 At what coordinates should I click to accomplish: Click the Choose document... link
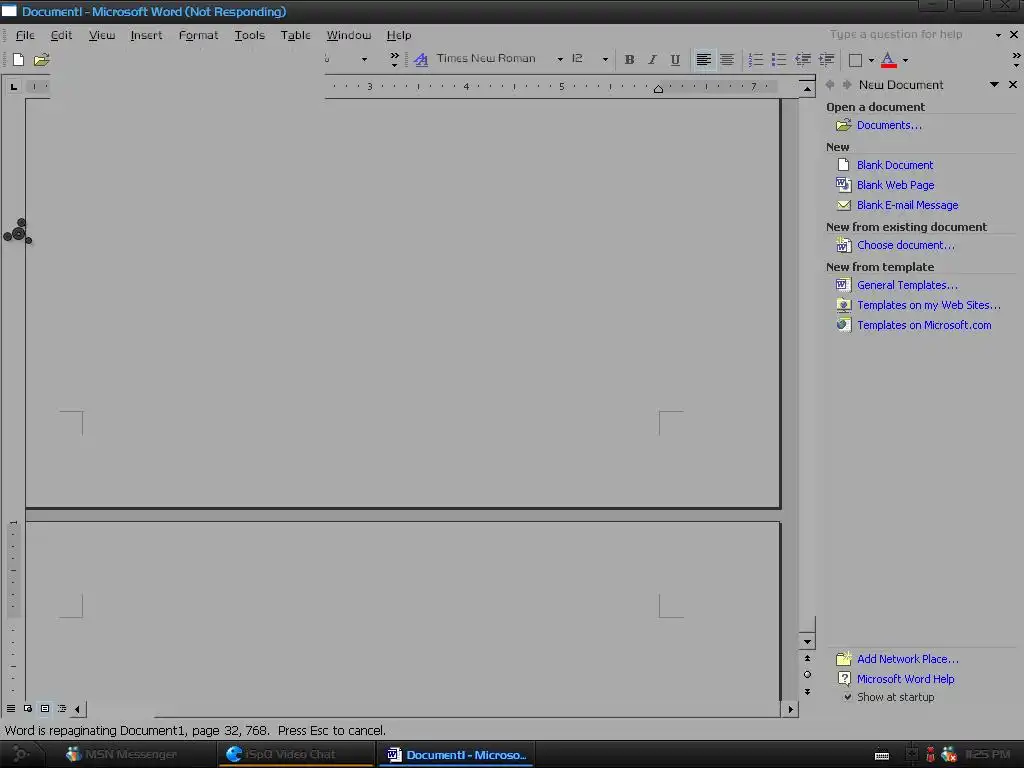(906, 245)
